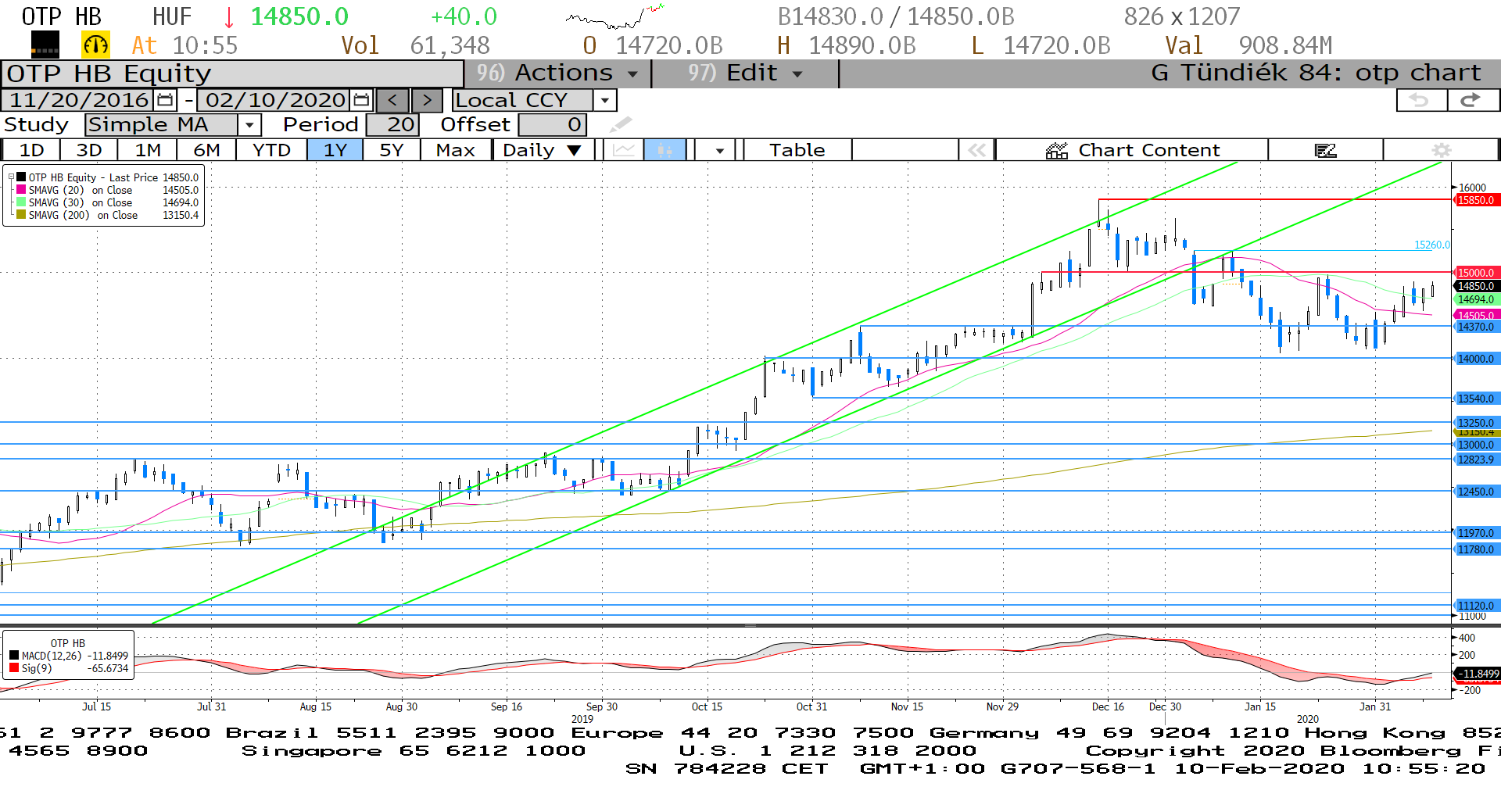
Task: Click the Period value field
Action: click(x=393, y=124)
